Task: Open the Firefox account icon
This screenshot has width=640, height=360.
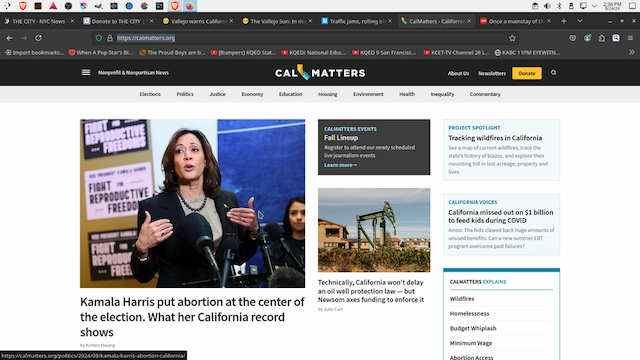Action: (x=587, y=38)
